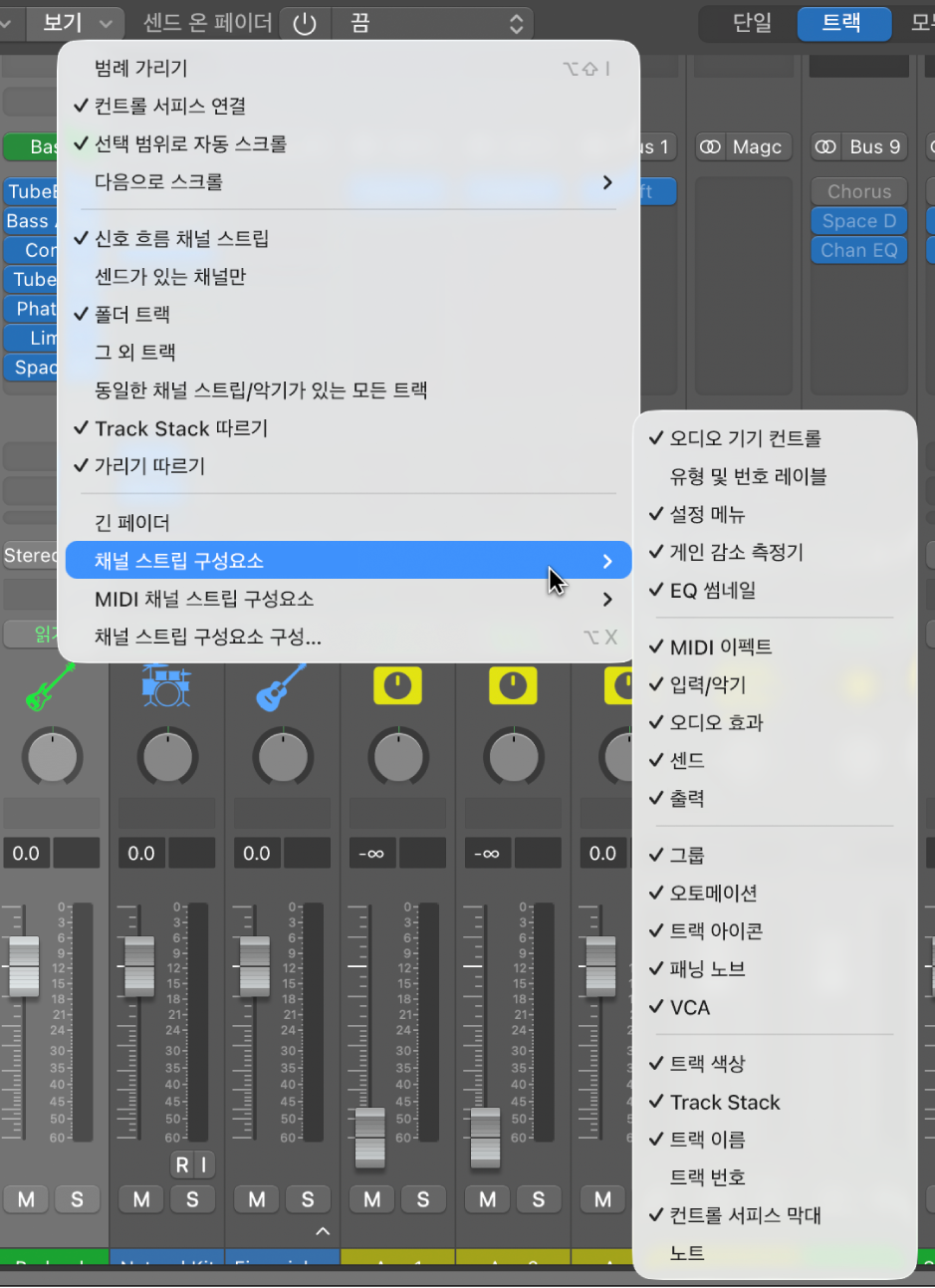This screenshot has height=1288, width=935.
Task: Toggle 오디오 기기 컨트롤 checkmark item
Action: (775, 438)
